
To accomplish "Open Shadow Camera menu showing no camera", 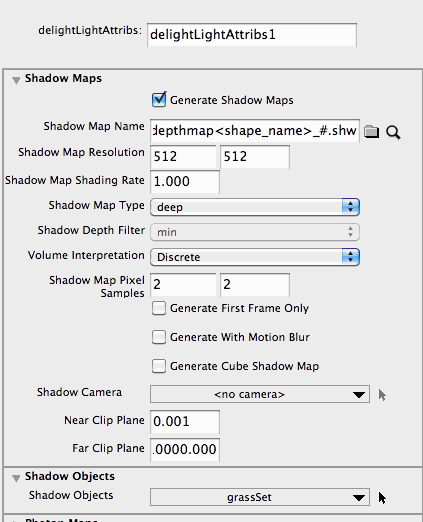I will (x=260, y=394).
